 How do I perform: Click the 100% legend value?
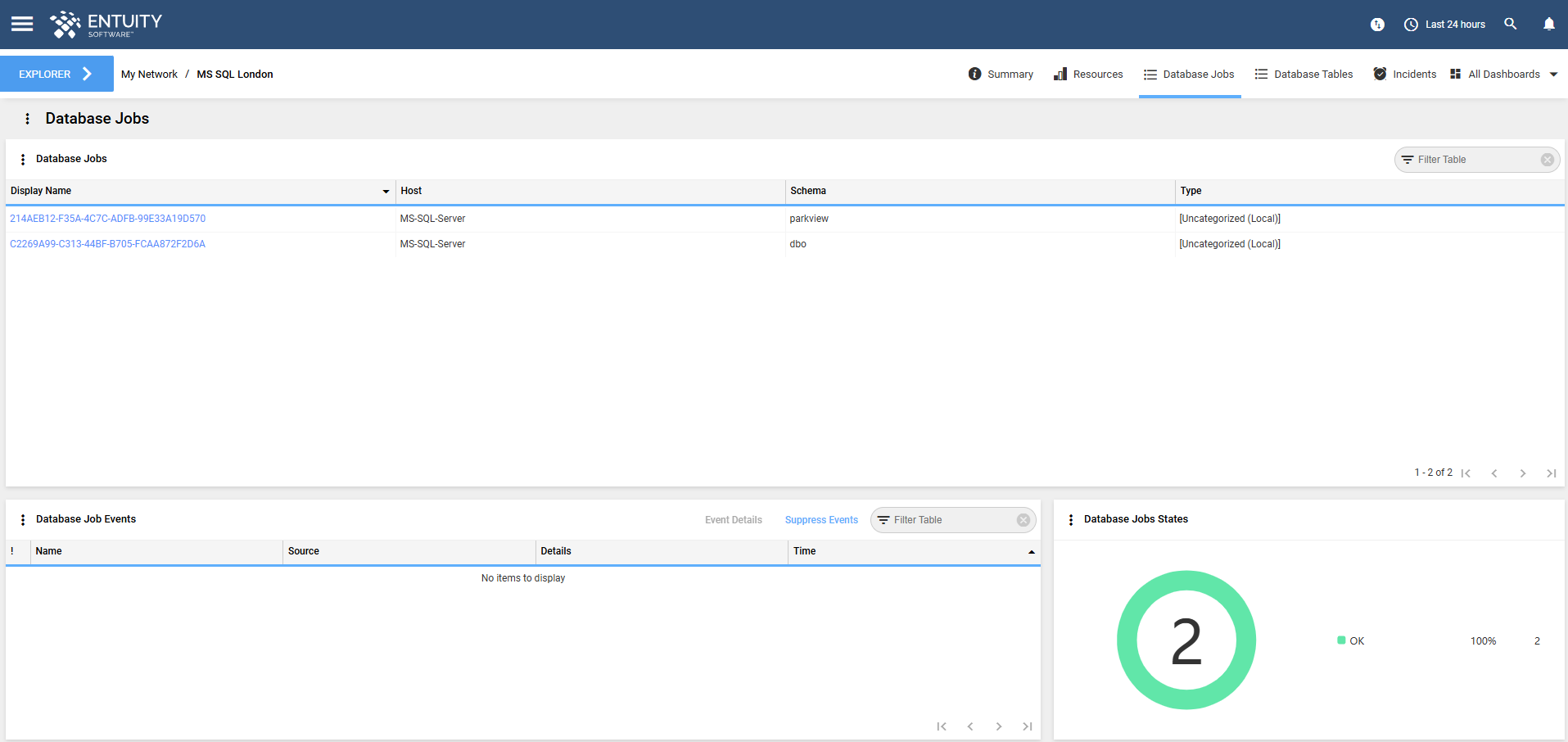click(x=1483, y=641)
